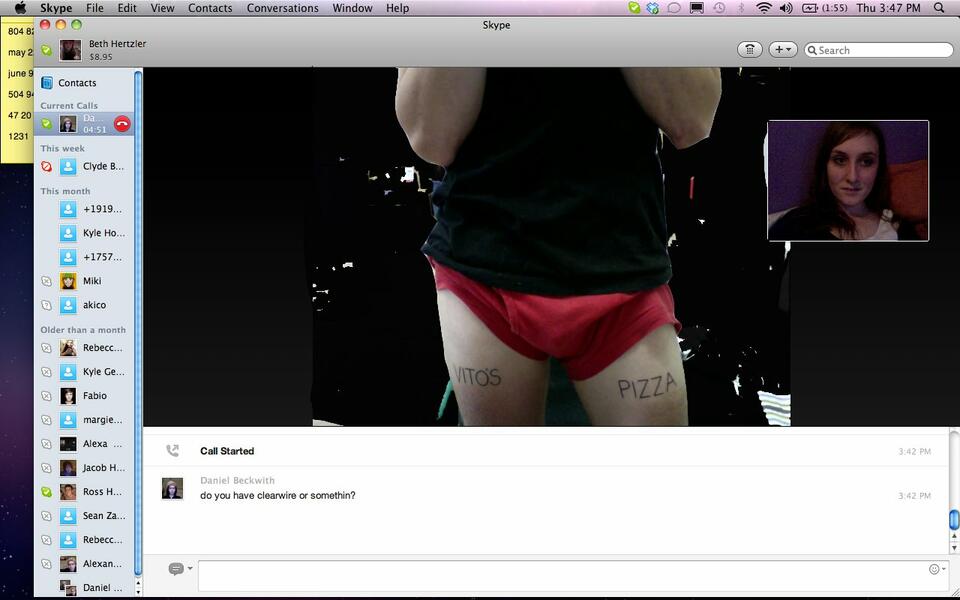Click the battery status (1:55)
This screenshot has height=600, width=960.
[824, 8]
